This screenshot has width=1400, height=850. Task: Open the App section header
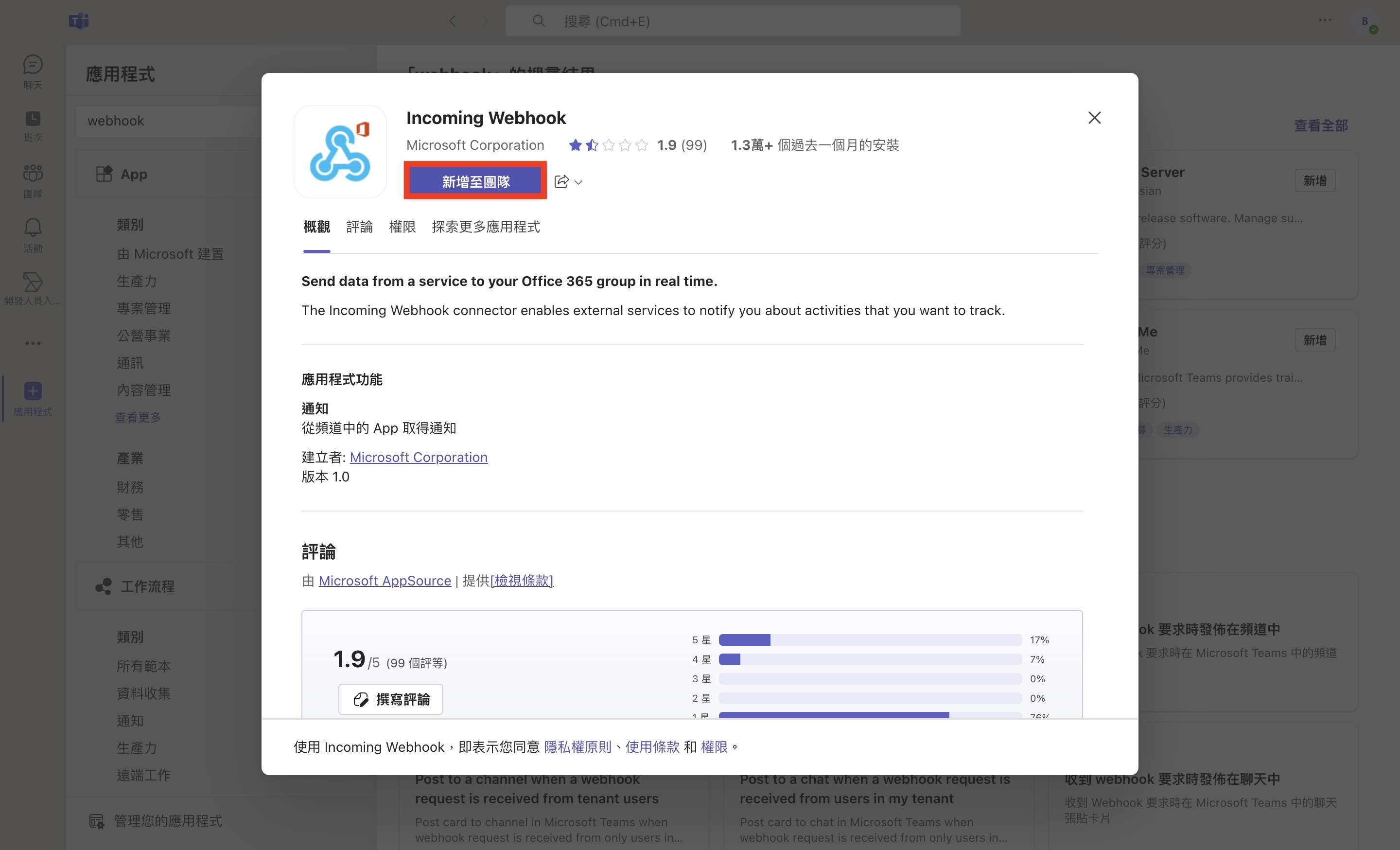point(169,174)
